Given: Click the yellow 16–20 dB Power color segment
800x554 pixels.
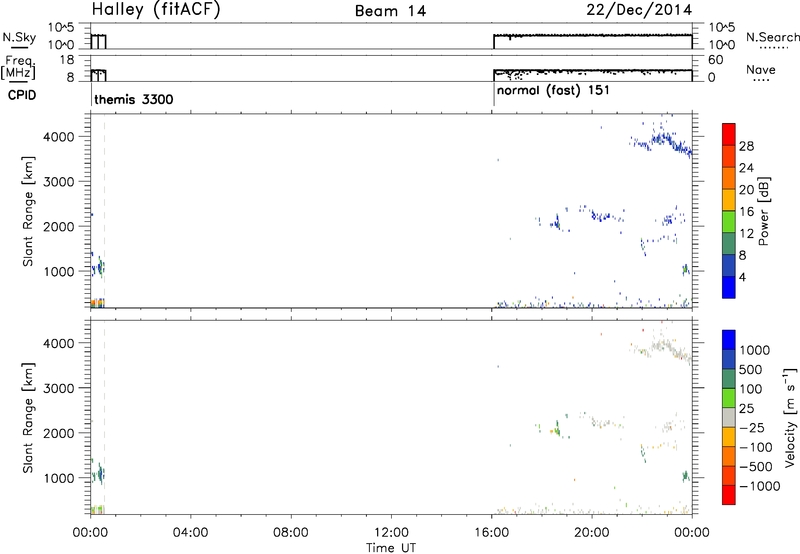Looking at the screenshot, I should click(729, 200).
